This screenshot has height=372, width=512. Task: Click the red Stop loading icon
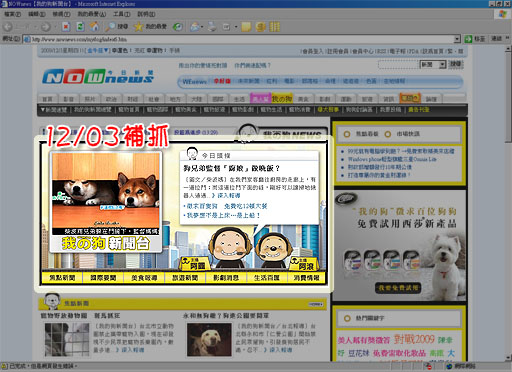[x=66, y=27]
